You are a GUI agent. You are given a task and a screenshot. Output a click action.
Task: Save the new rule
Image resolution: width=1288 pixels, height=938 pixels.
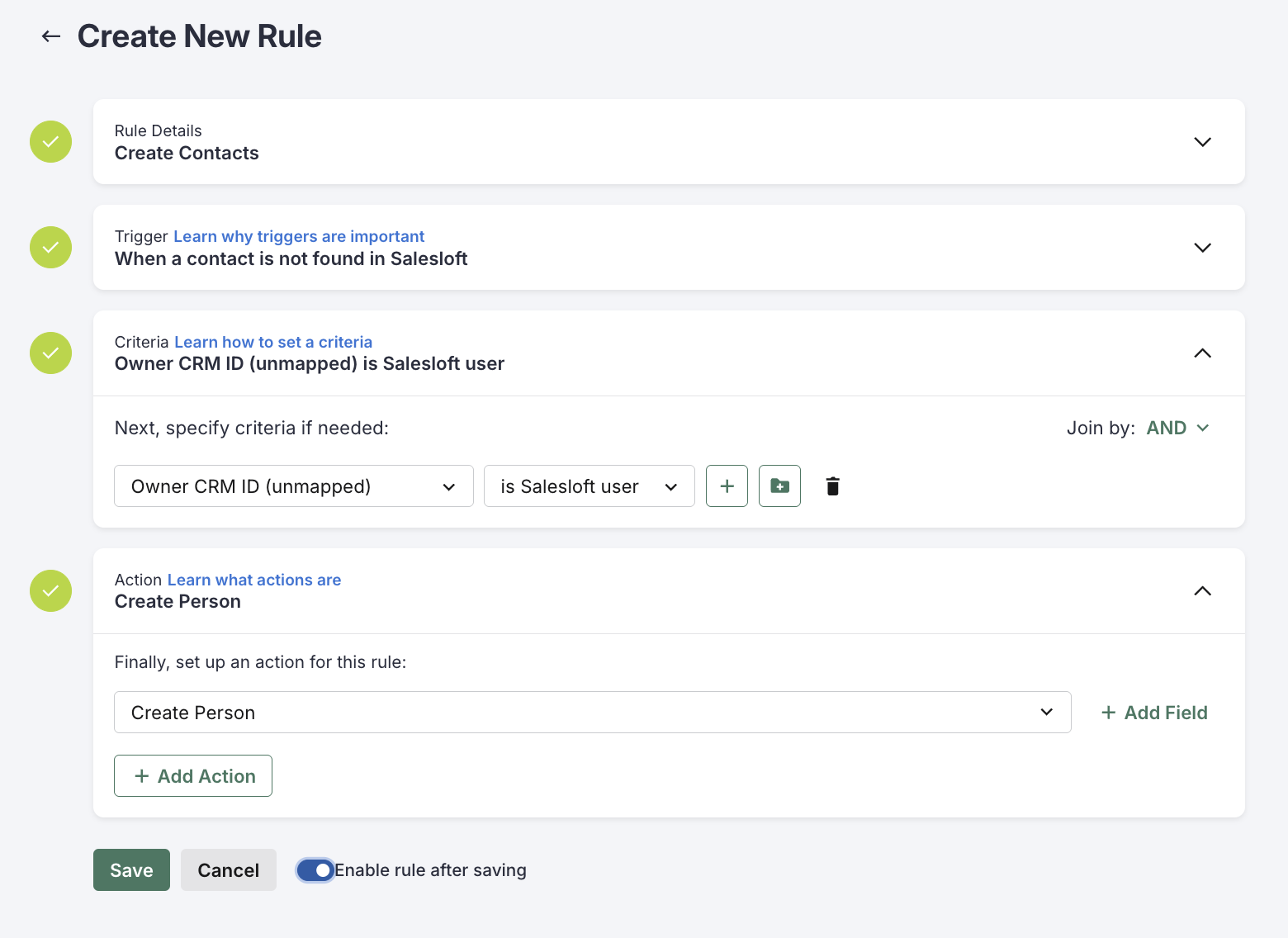tap(131, 870)
